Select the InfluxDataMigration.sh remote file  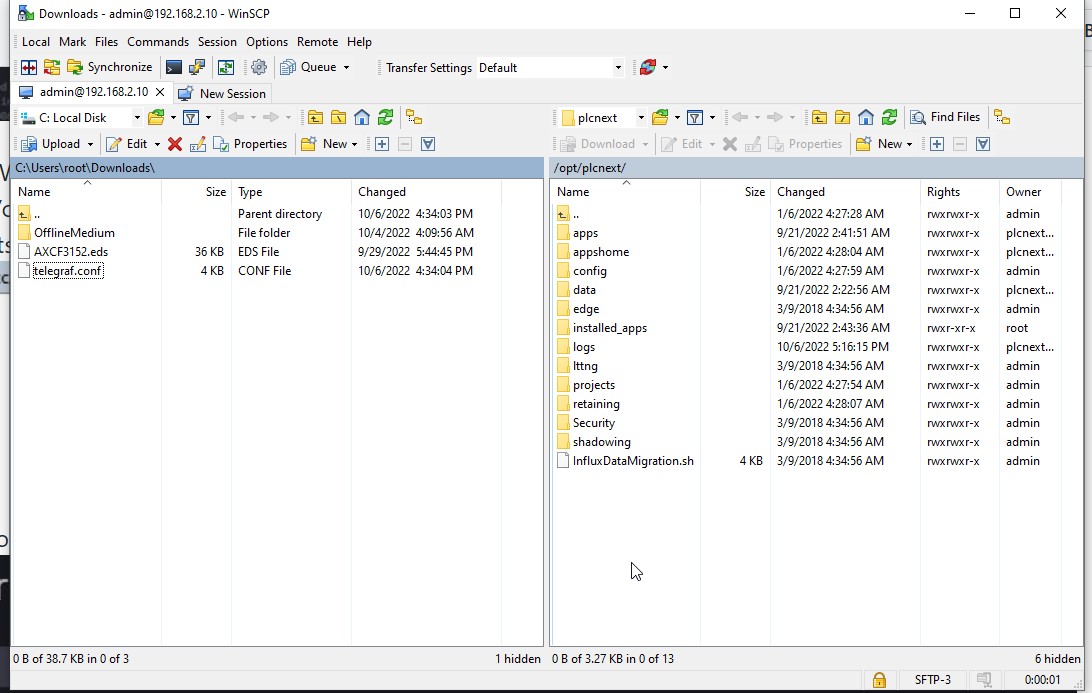click(x=633, y=461)
